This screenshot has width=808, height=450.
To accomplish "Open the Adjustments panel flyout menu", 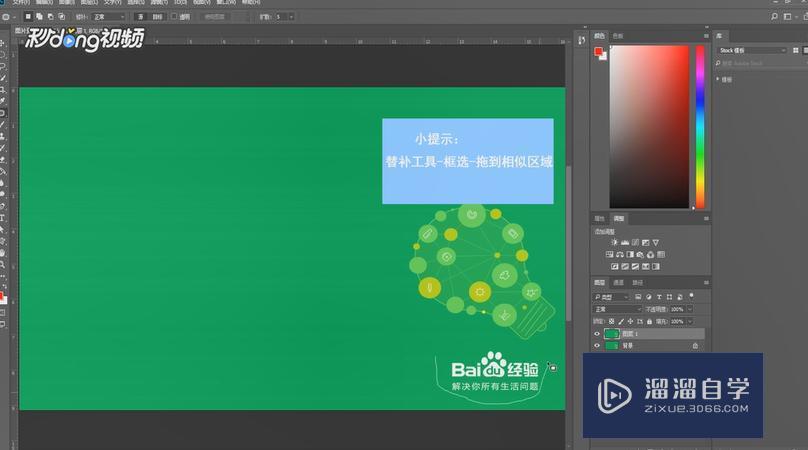I will click(x=706, y=219).
